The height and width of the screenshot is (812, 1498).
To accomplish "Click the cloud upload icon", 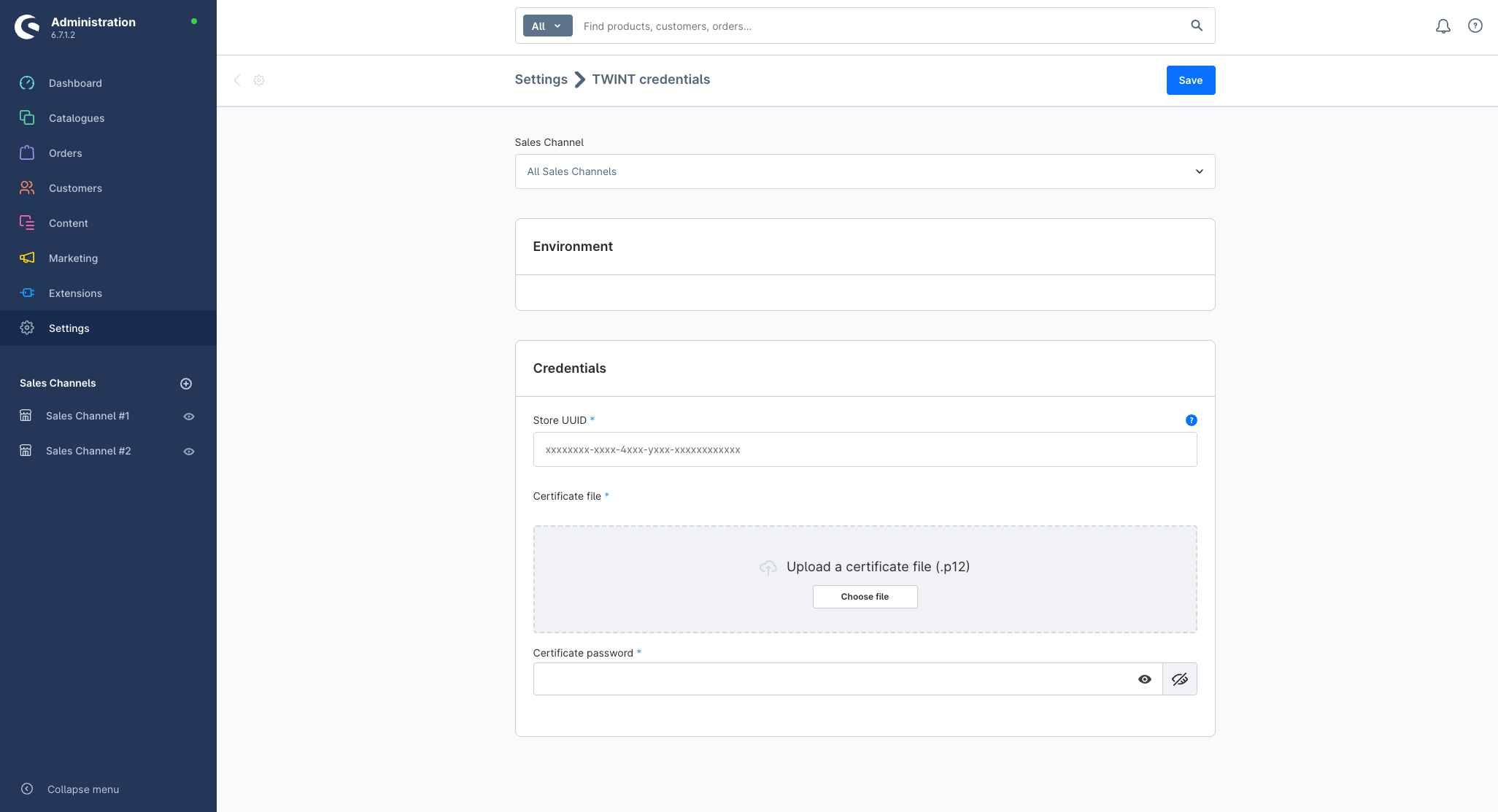I will pyautogui.click(x=768, y=568).
